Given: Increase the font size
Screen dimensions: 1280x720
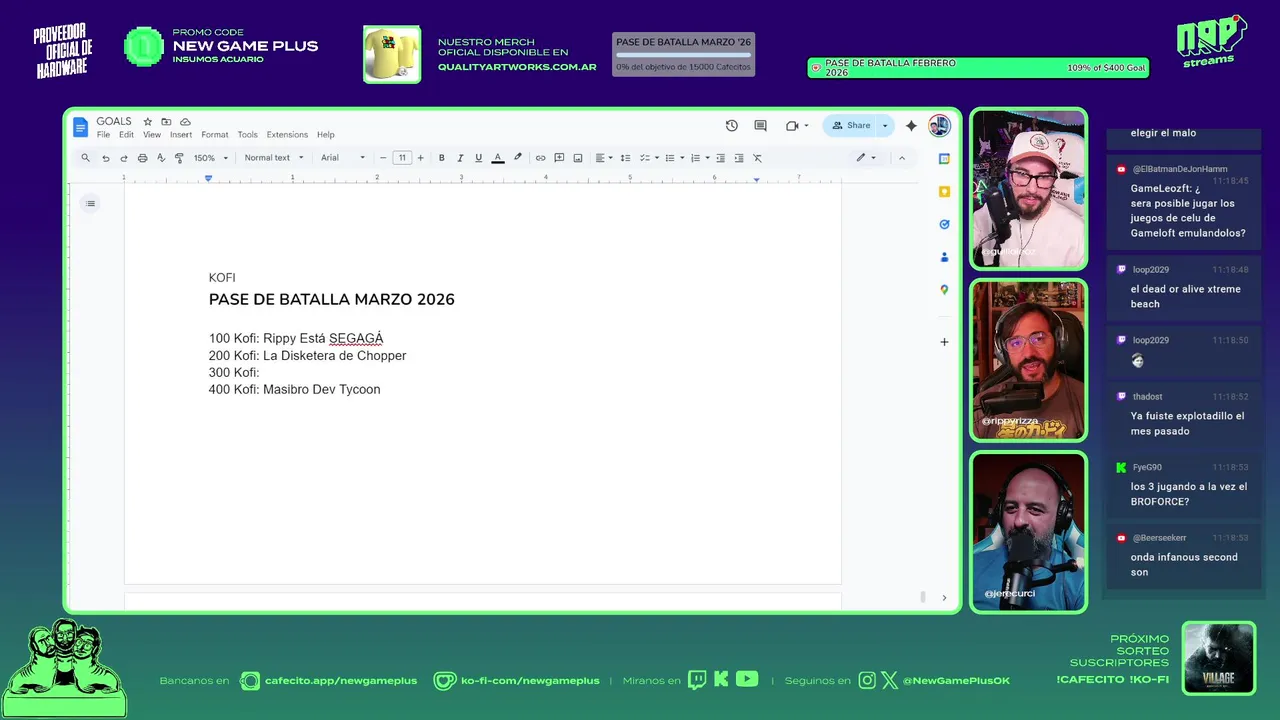Looking at the screenshot, I should pos(420,158).
